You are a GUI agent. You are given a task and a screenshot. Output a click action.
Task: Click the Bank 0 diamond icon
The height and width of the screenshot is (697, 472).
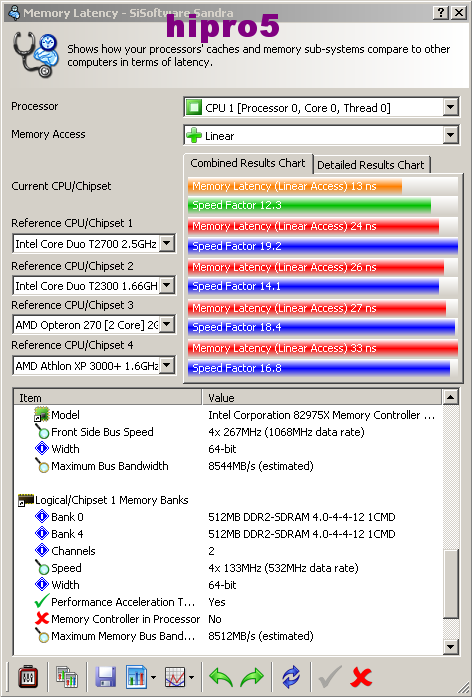click(42, 517)
